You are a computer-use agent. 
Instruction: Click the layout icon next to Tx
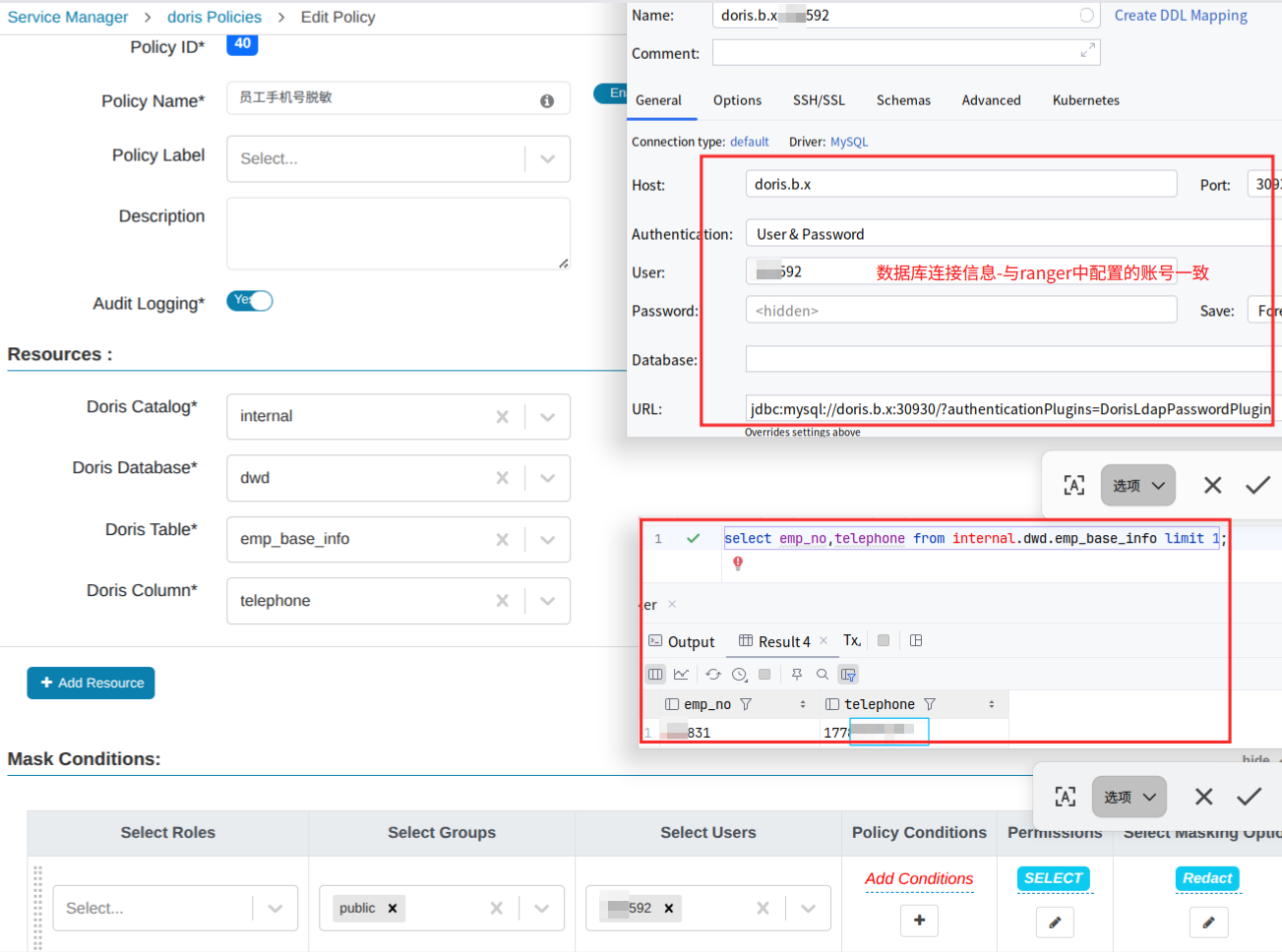pyautogui.click(x=916, y=640)
